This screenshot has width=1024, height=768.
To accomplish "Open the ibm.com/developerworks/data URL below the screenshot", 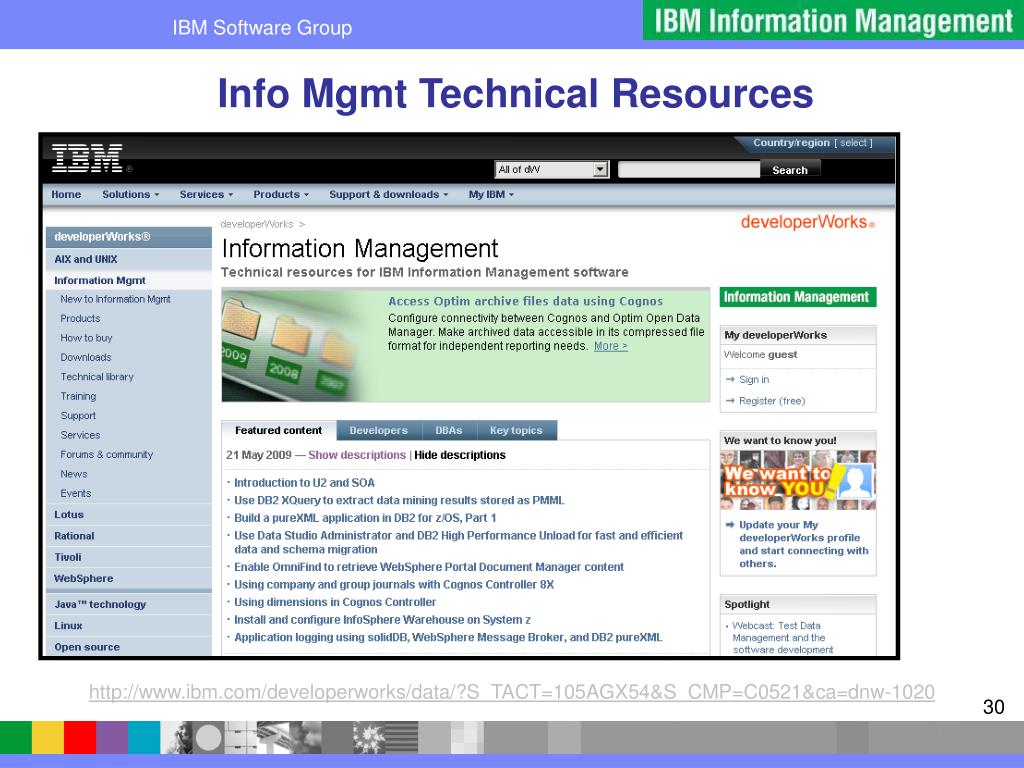I will click(512, 692).
